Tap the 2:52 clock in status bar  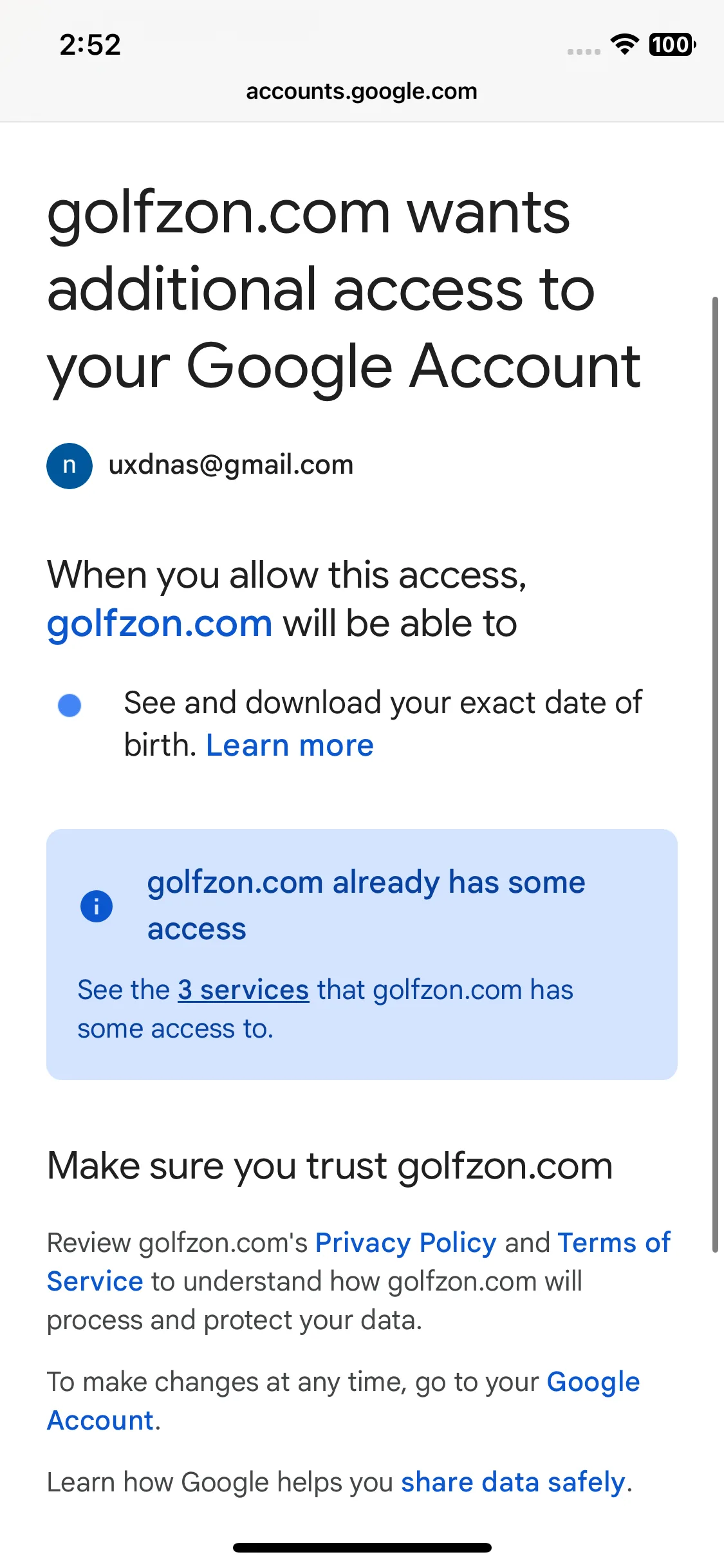[x=90, y=45]
